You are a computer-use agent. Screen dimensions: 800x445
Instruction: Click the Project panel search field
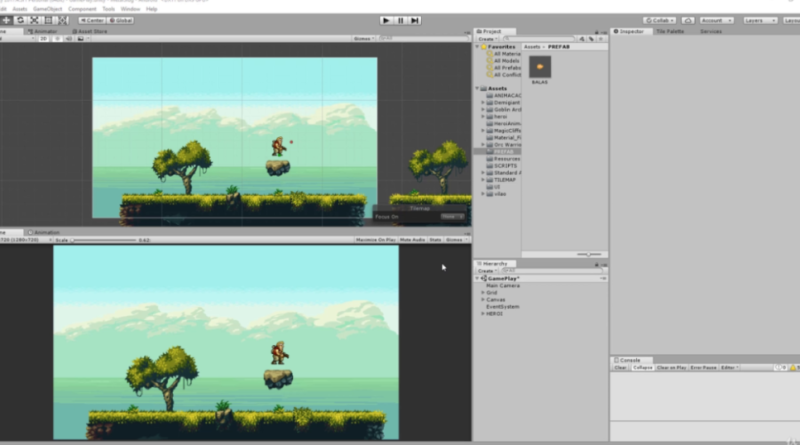(538, 39)
